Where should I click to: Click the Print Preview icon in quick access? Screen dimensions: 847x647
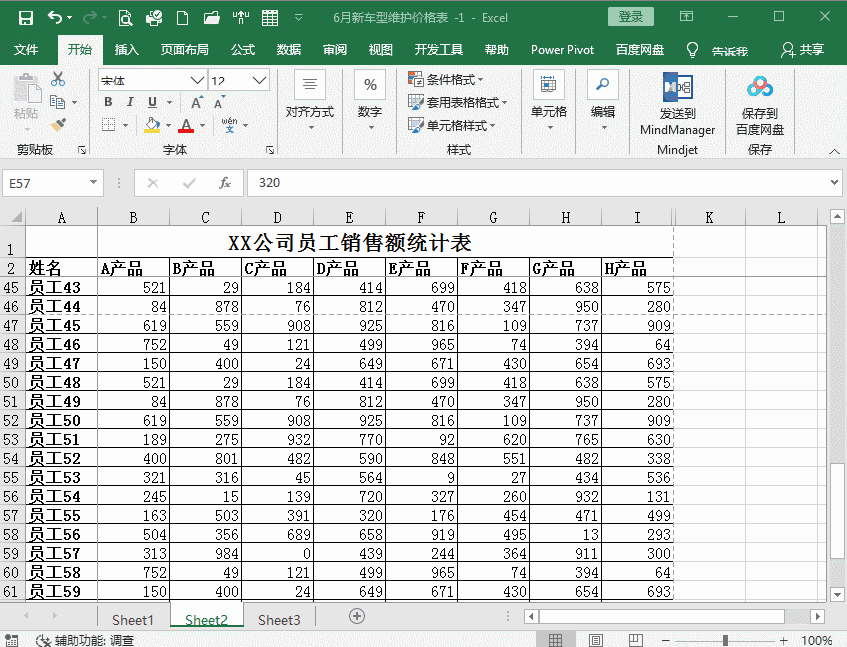pos(125,18)
